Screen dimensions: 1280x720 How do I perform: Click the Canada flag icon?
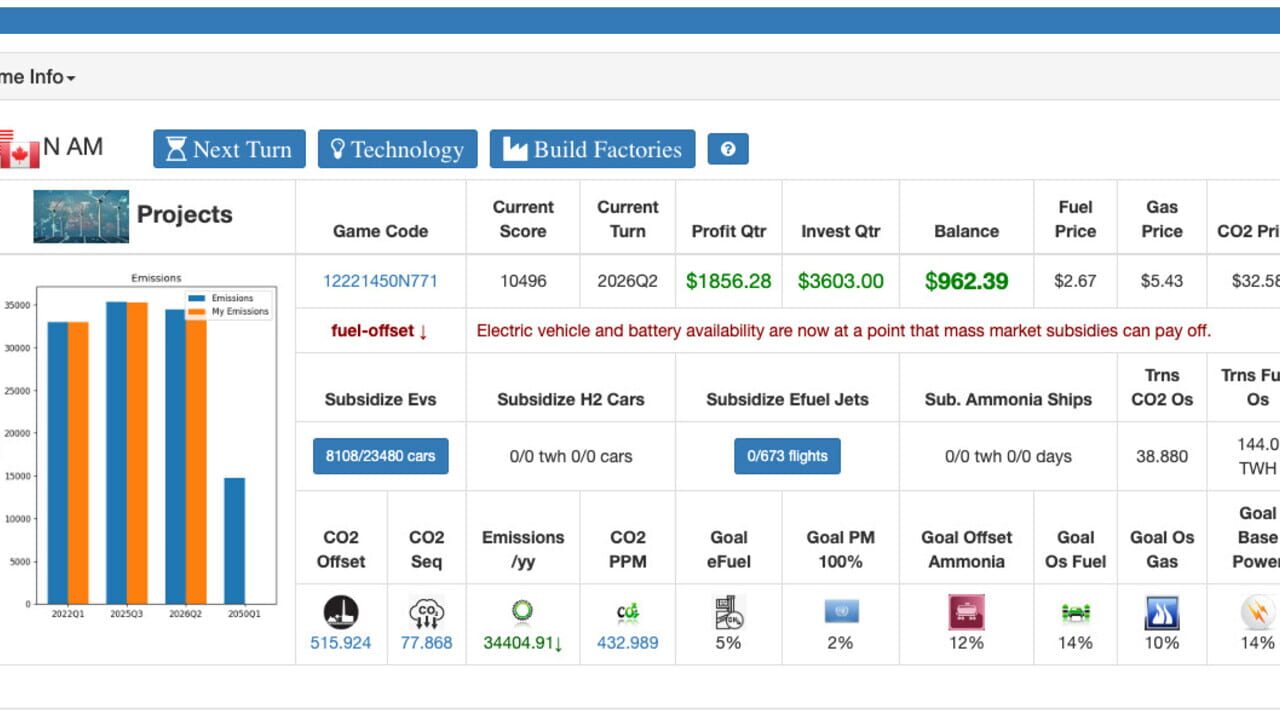pyautogui.click(x=19, y=149)
